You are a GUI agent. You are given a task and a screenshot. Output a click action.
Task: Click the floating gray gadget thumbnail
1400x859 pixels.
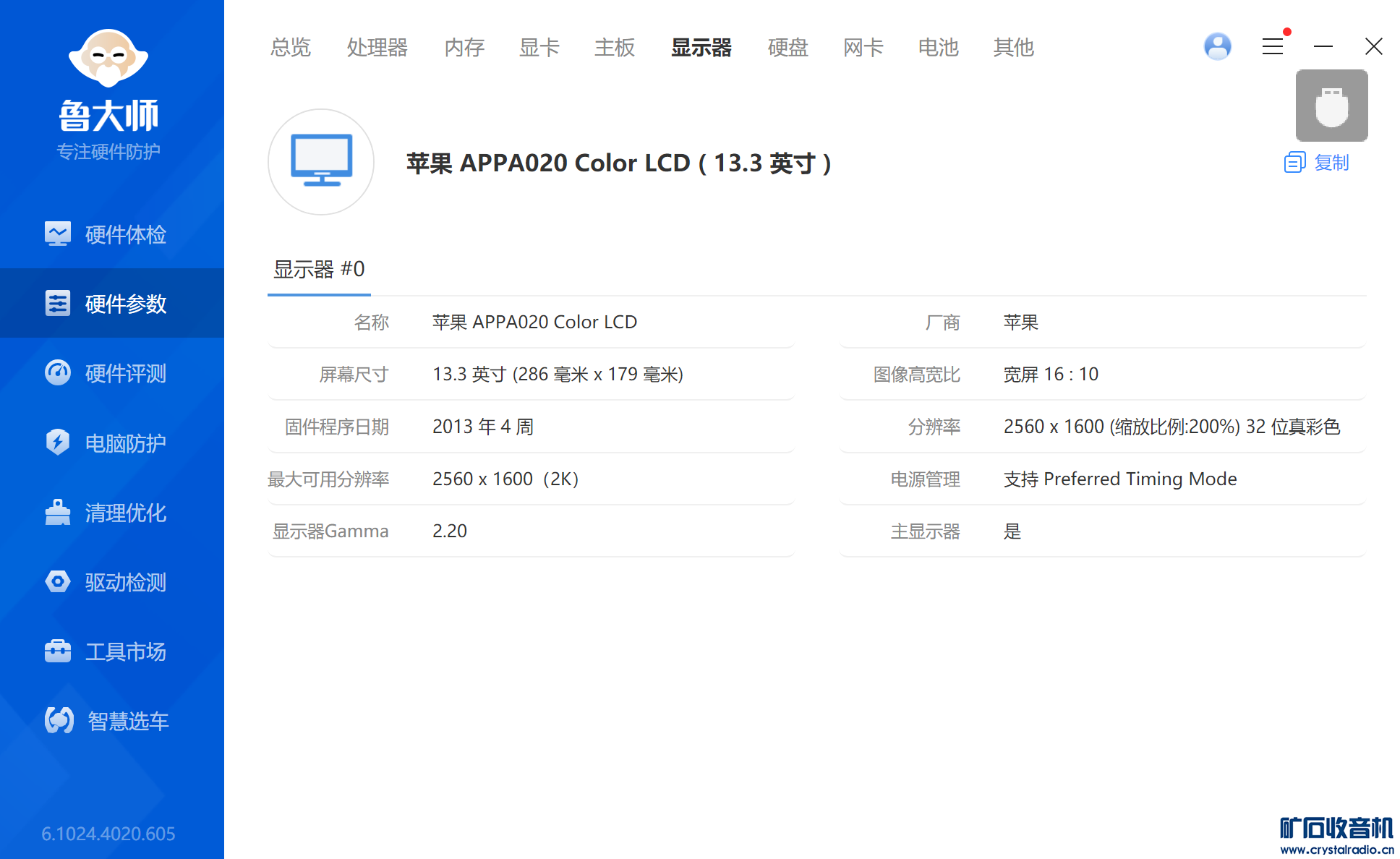1331,106
